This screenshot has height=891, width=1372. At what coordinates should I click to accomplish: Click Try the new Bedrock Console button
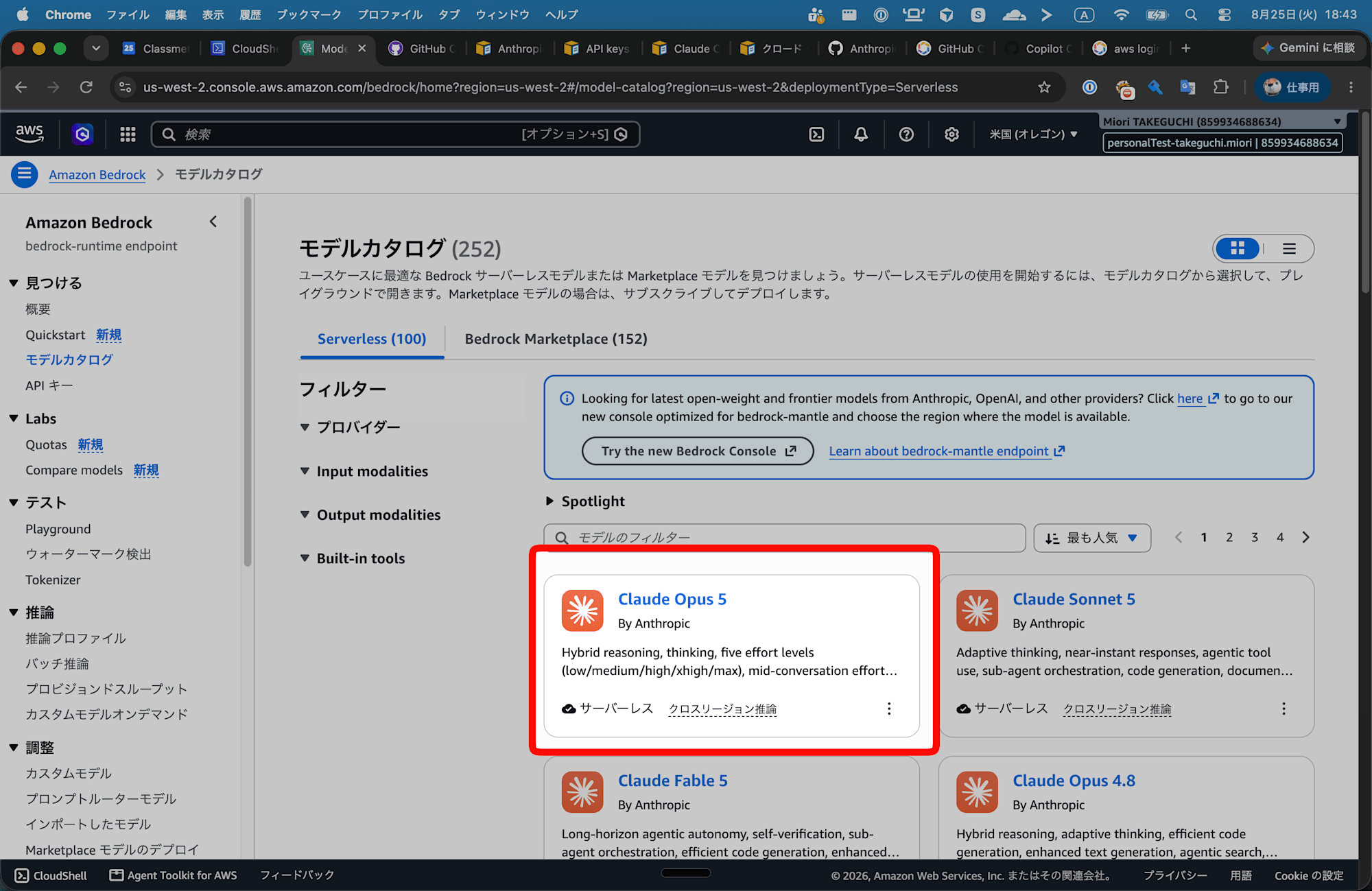coord(698,451)
